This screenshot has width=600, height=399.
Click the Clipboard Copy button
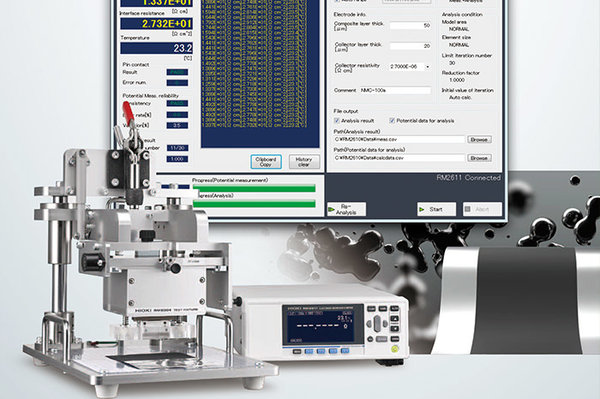click(x=266, y=162)
